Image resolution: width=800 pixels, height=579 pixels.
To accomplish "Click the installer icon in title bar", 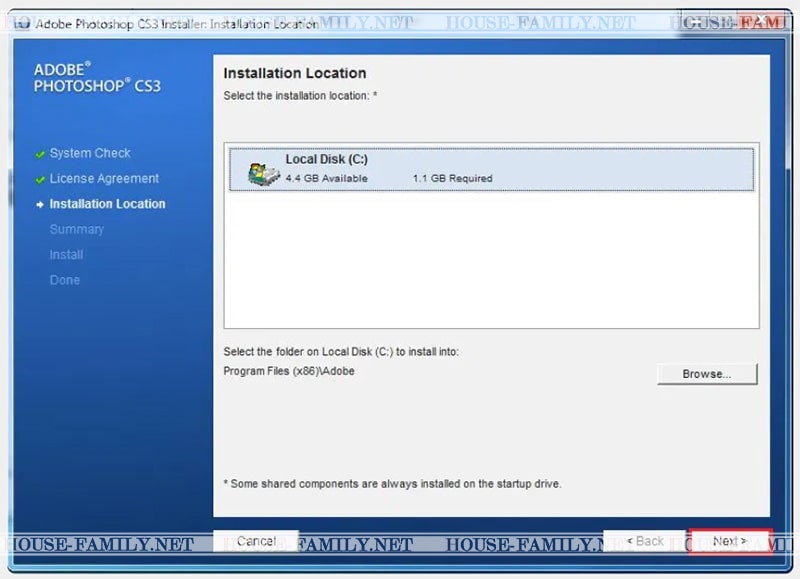I will point(21,23).
